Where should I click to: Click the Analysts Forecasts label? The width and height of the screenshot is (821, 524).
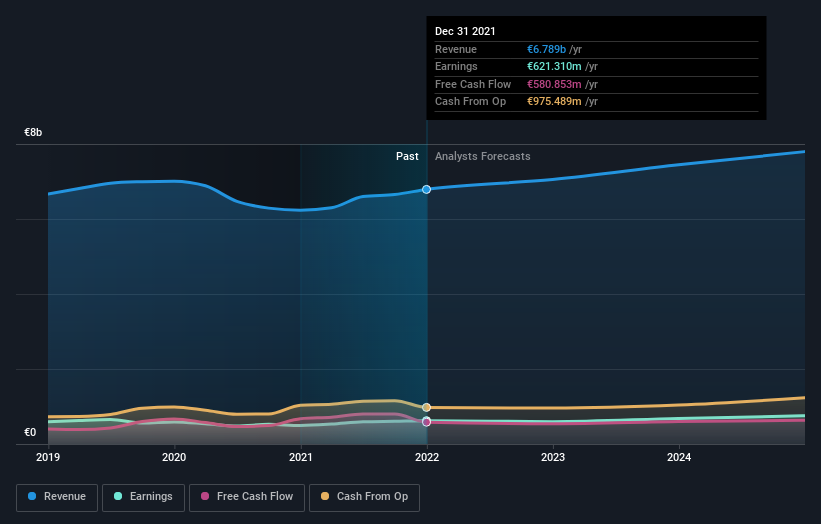click(483, 157)
